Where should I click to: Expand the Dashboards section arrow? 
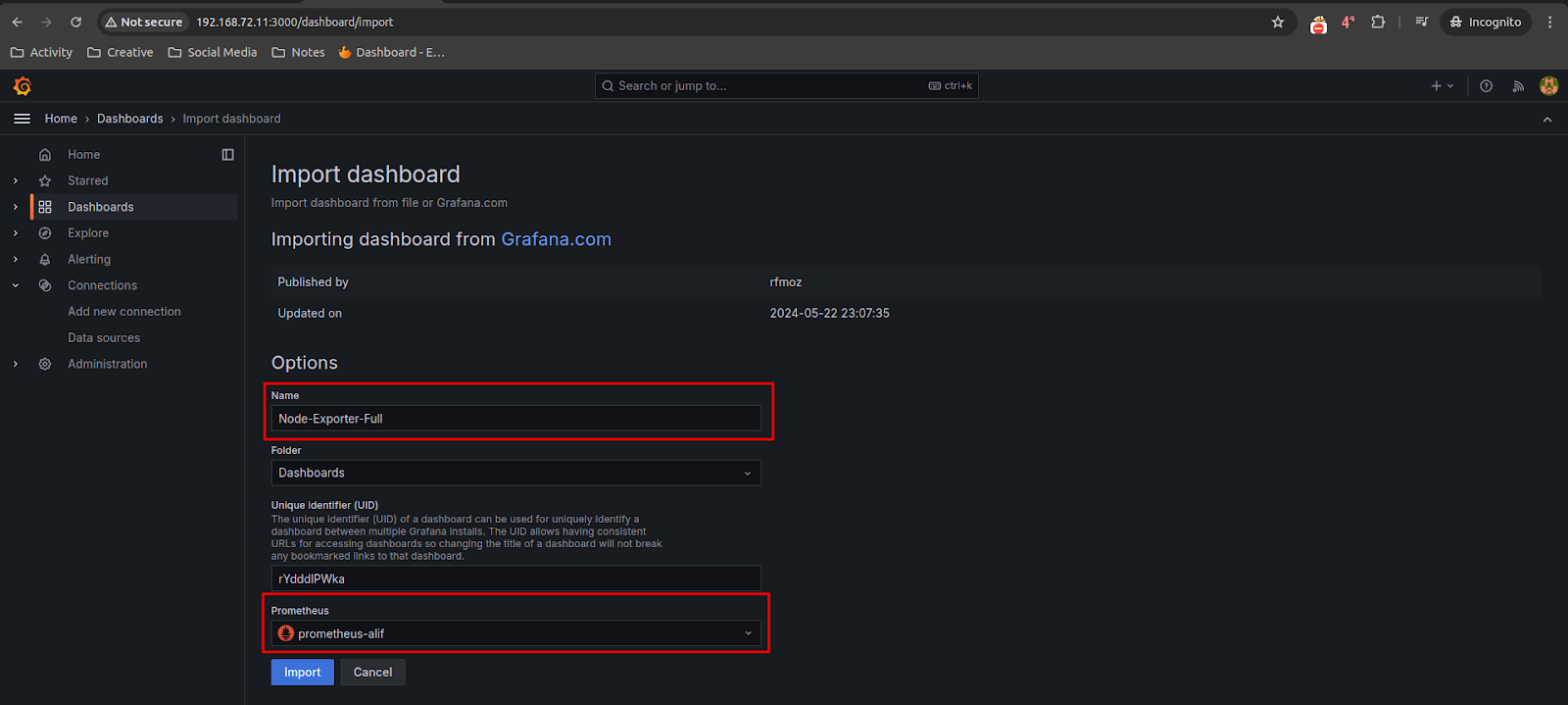click(x=16, y=207)
